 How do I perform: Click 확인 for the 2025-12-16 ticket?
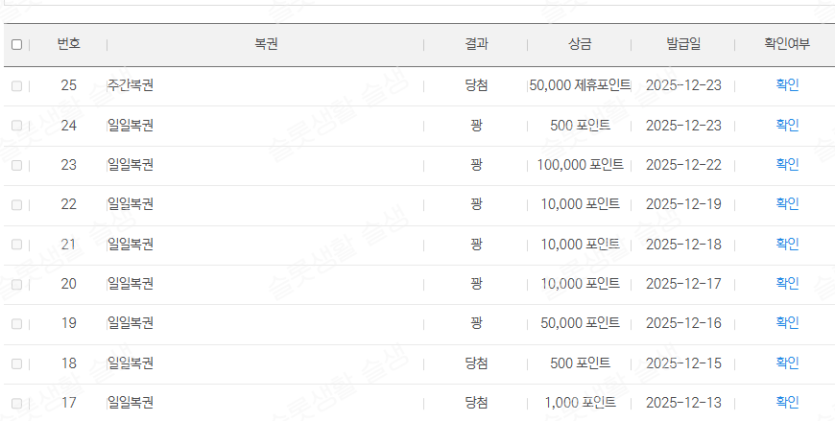pos(787,323)
